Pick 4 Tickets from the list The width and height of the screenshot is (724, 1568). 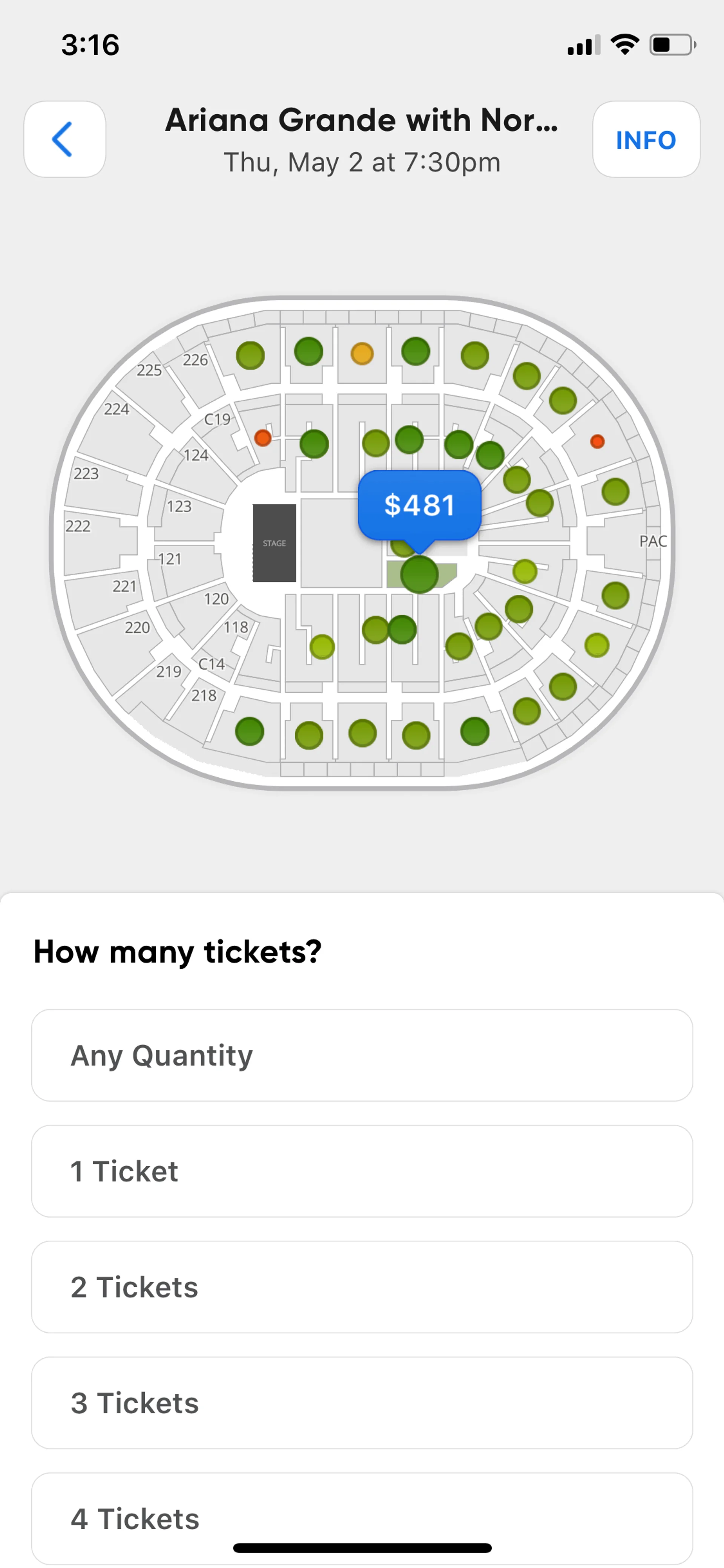click(362, 1518)
